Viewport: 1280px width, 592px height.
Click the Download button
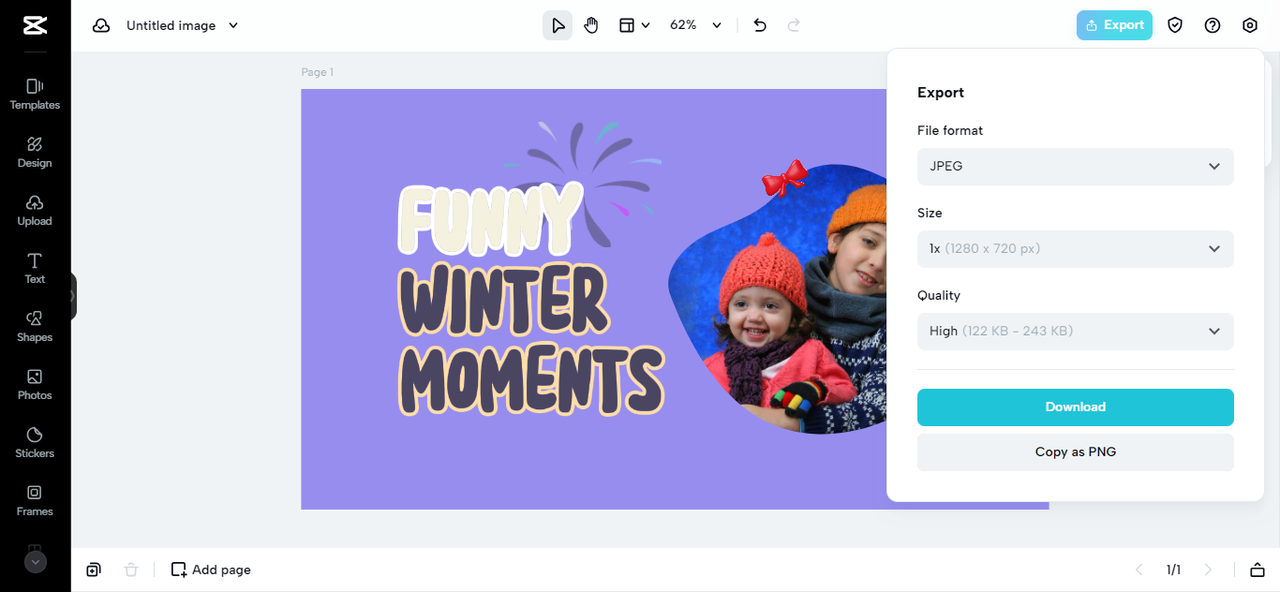coord(1075,407)
